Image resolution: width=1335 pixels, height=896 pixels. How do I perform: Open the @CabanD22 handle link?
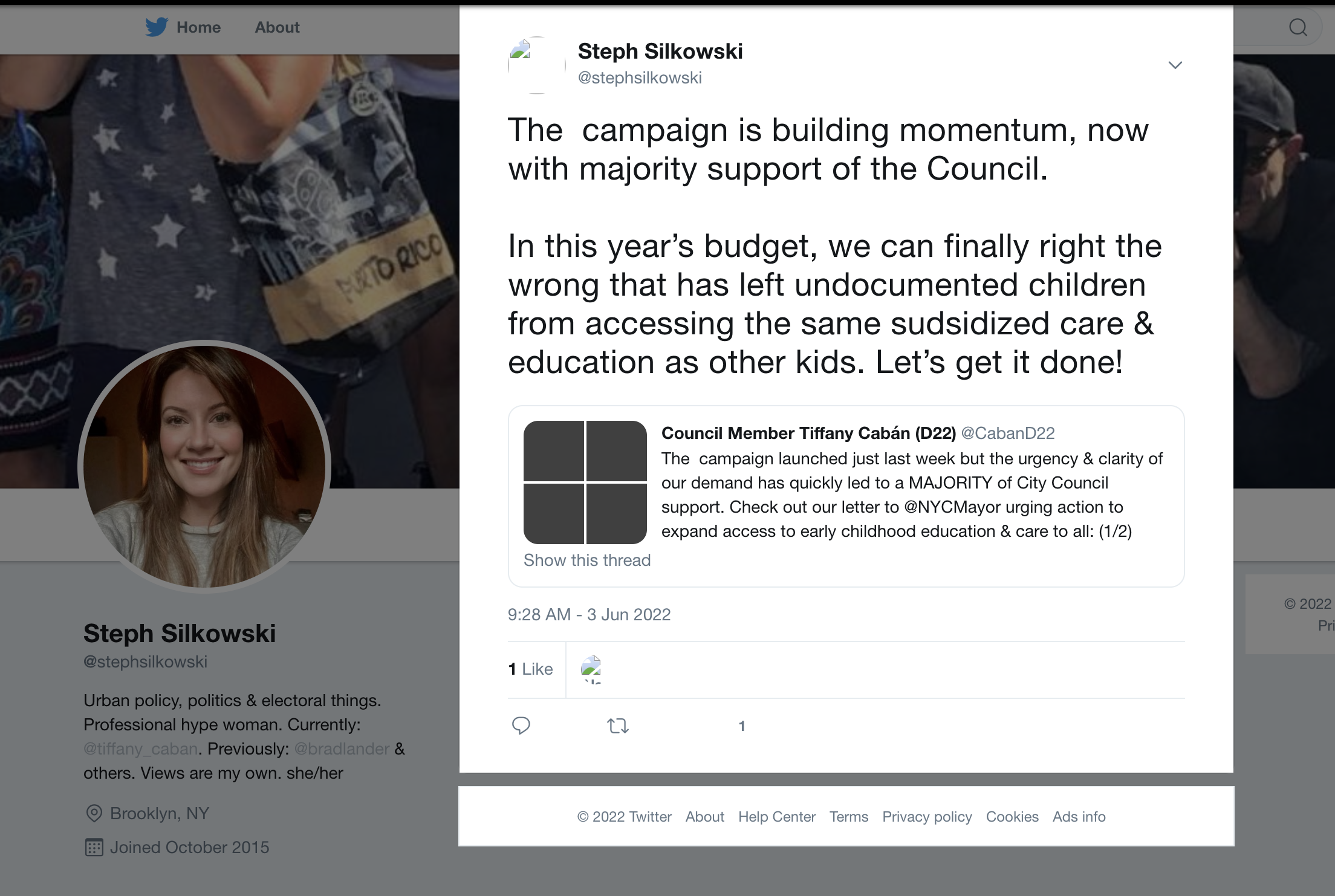click(x=1008, y=433)
